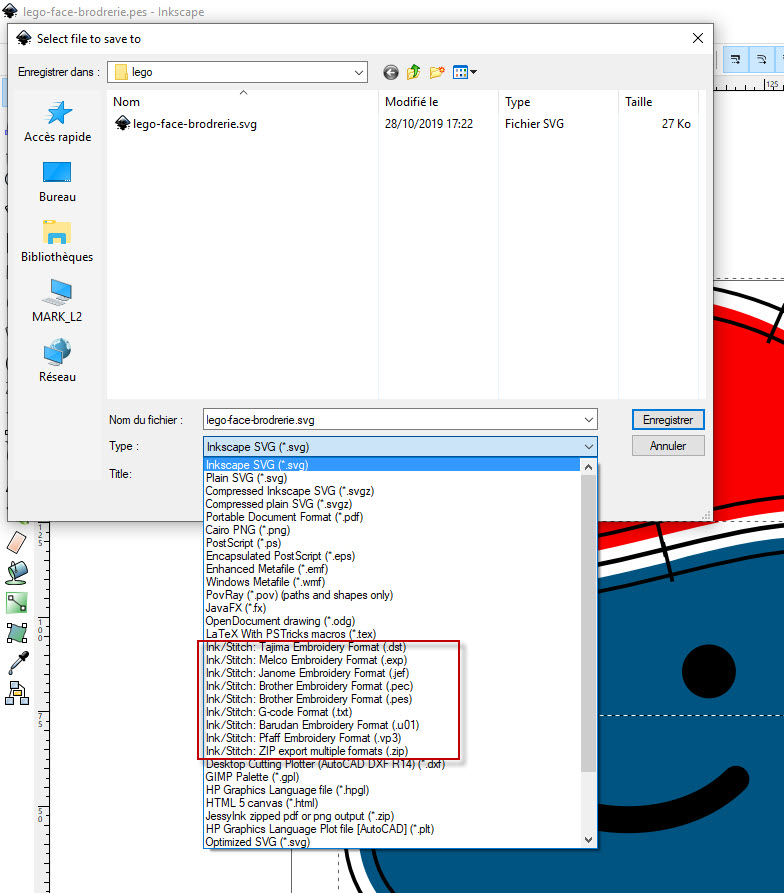Choose HP Graphics Language file (*.hpgl)
This screenshot has height=893, width=784.
pyautogui.click(x=392, y=790)
